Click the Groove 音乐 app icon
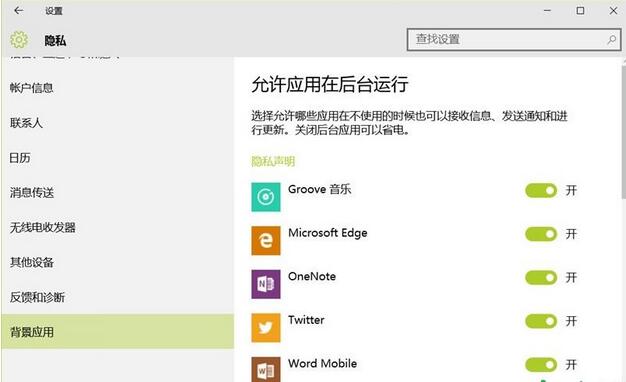Viewport: 626px width, 382px height. tap(265, 197)
